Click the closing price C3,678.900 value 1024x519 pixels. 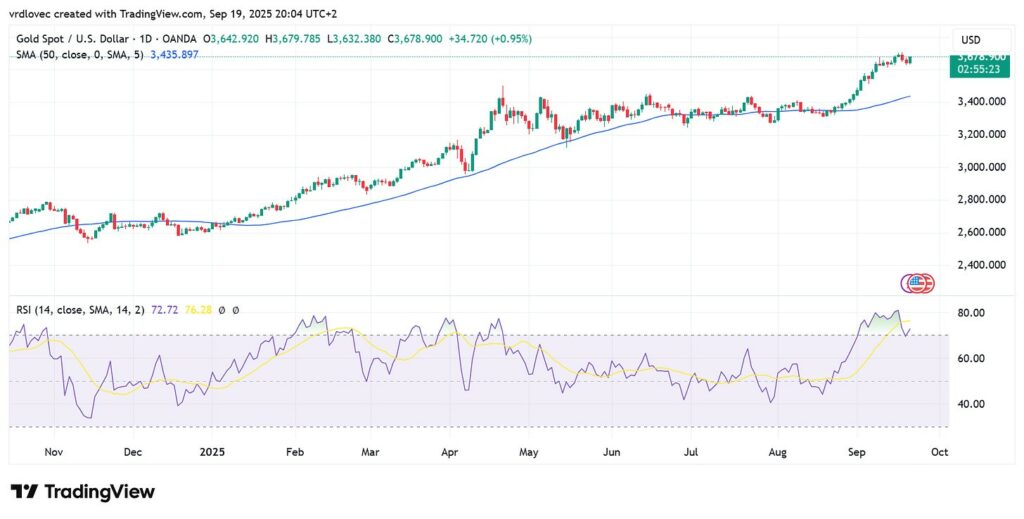pyautogui.click(x=415, y=39)
